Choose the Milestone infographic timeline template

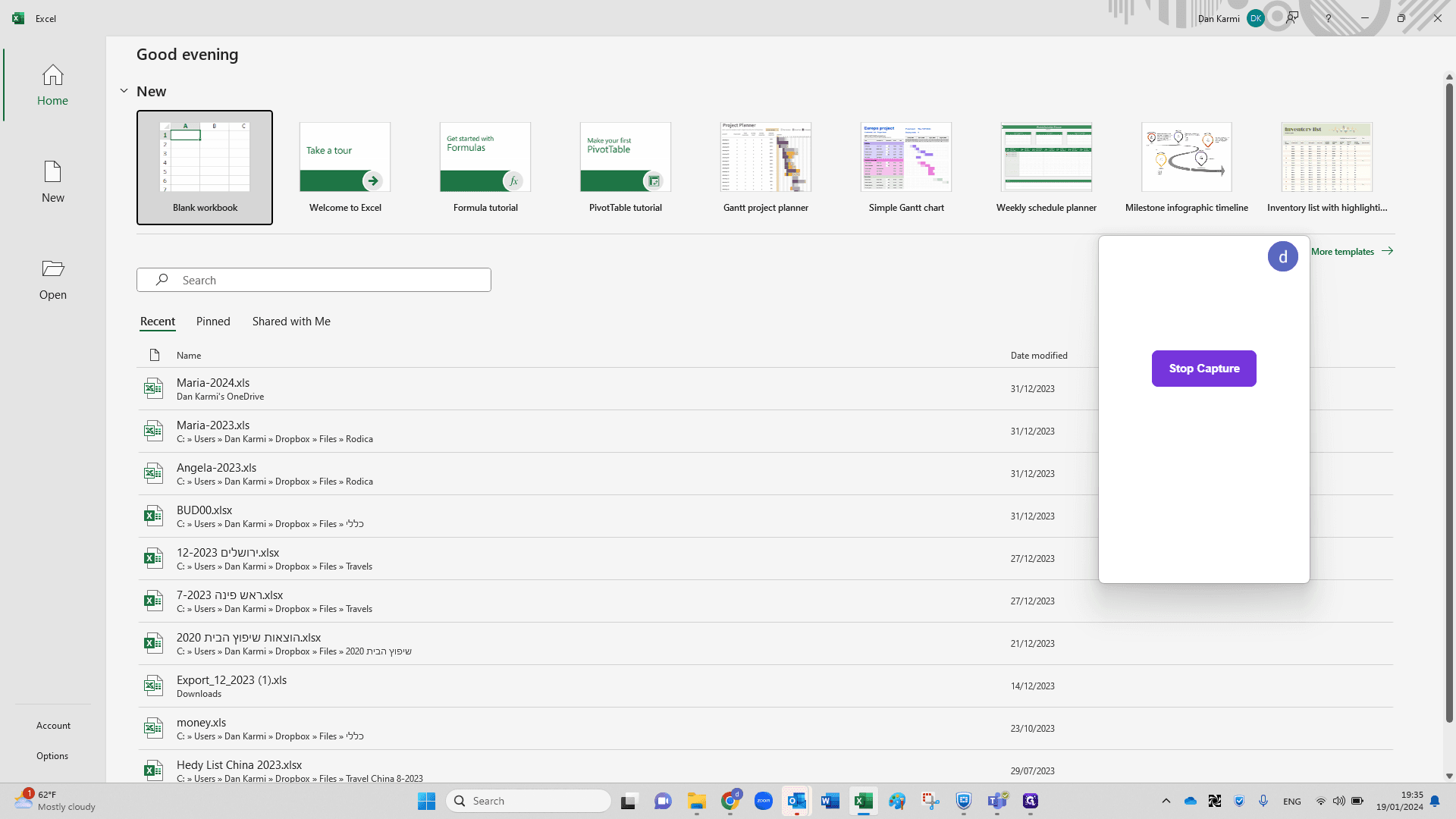[1187, 168]
